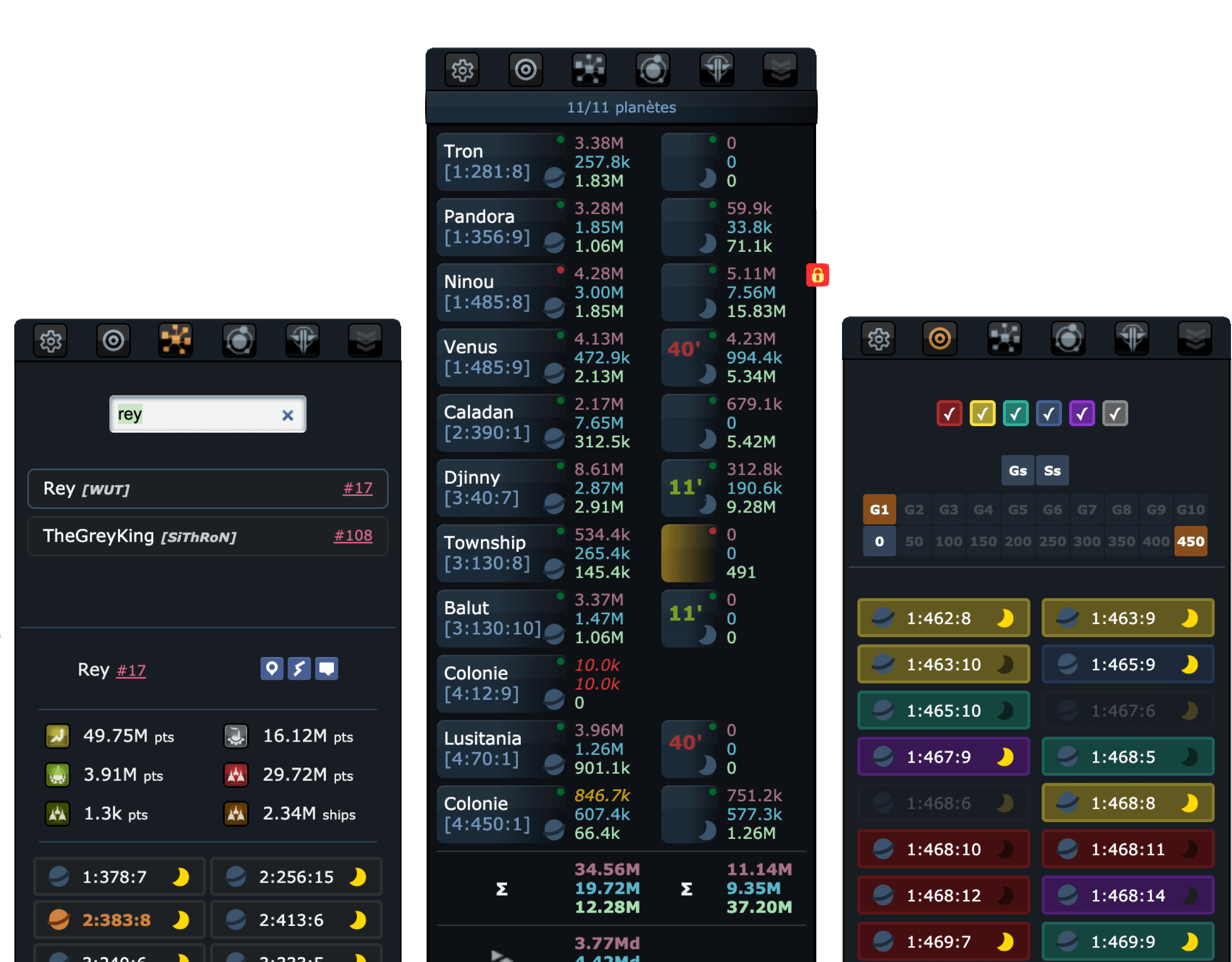This screenshot has height=962, width=1232.
Task: Click TheGreyKing [SiThRoN] #108 result
Action: click(207, 537)
